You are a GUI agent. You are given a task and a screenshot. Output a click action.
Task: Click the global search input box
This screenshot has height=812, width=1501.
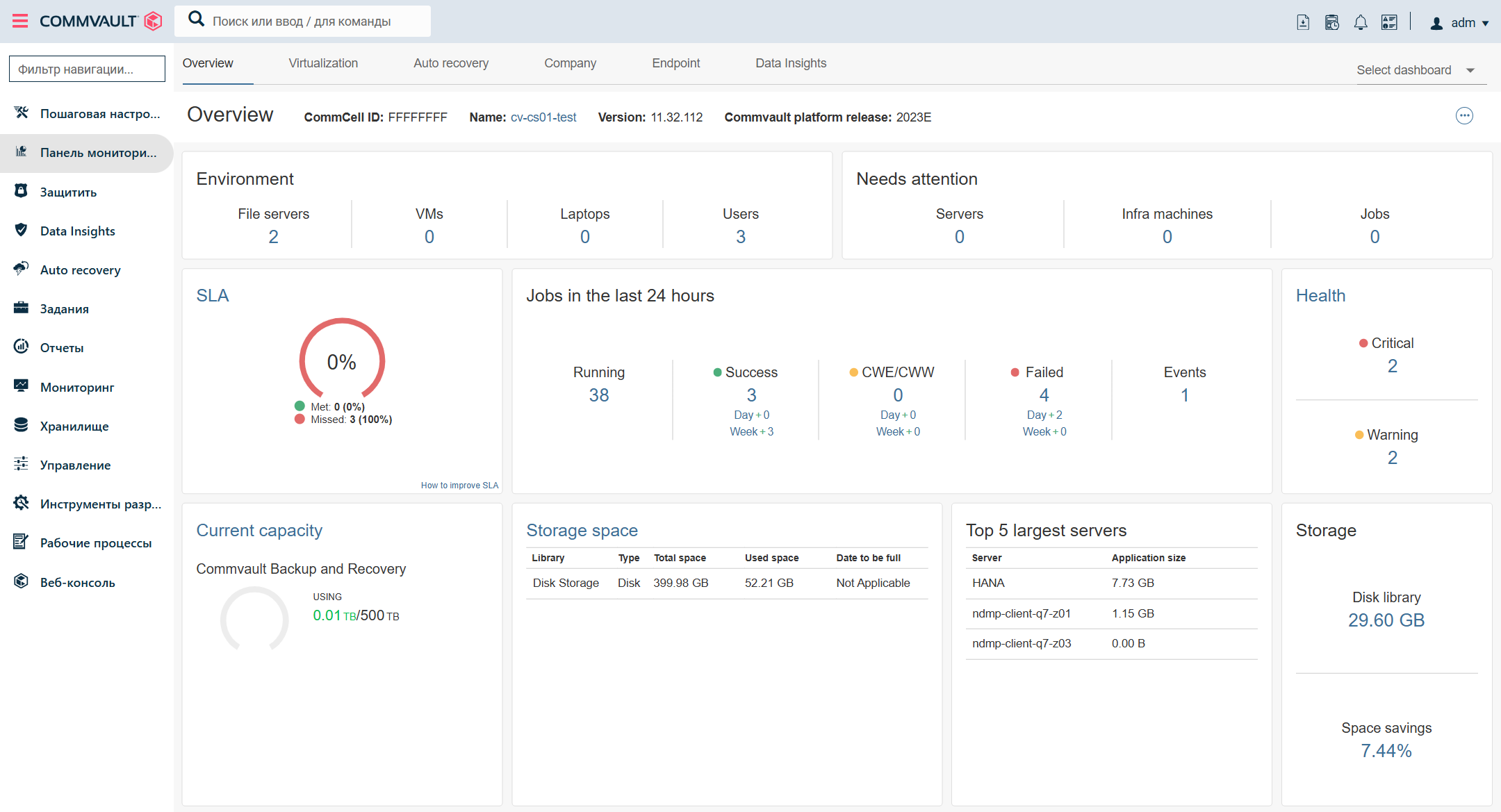(x=313, y=22)
